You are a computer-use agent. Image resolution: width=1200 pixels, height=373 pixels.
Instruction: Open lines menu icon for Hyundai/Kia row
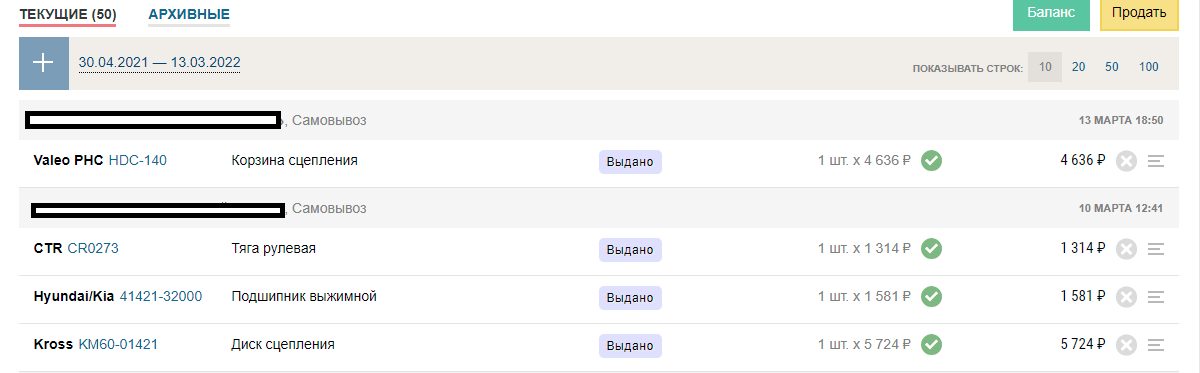(x=1157, y=297)
